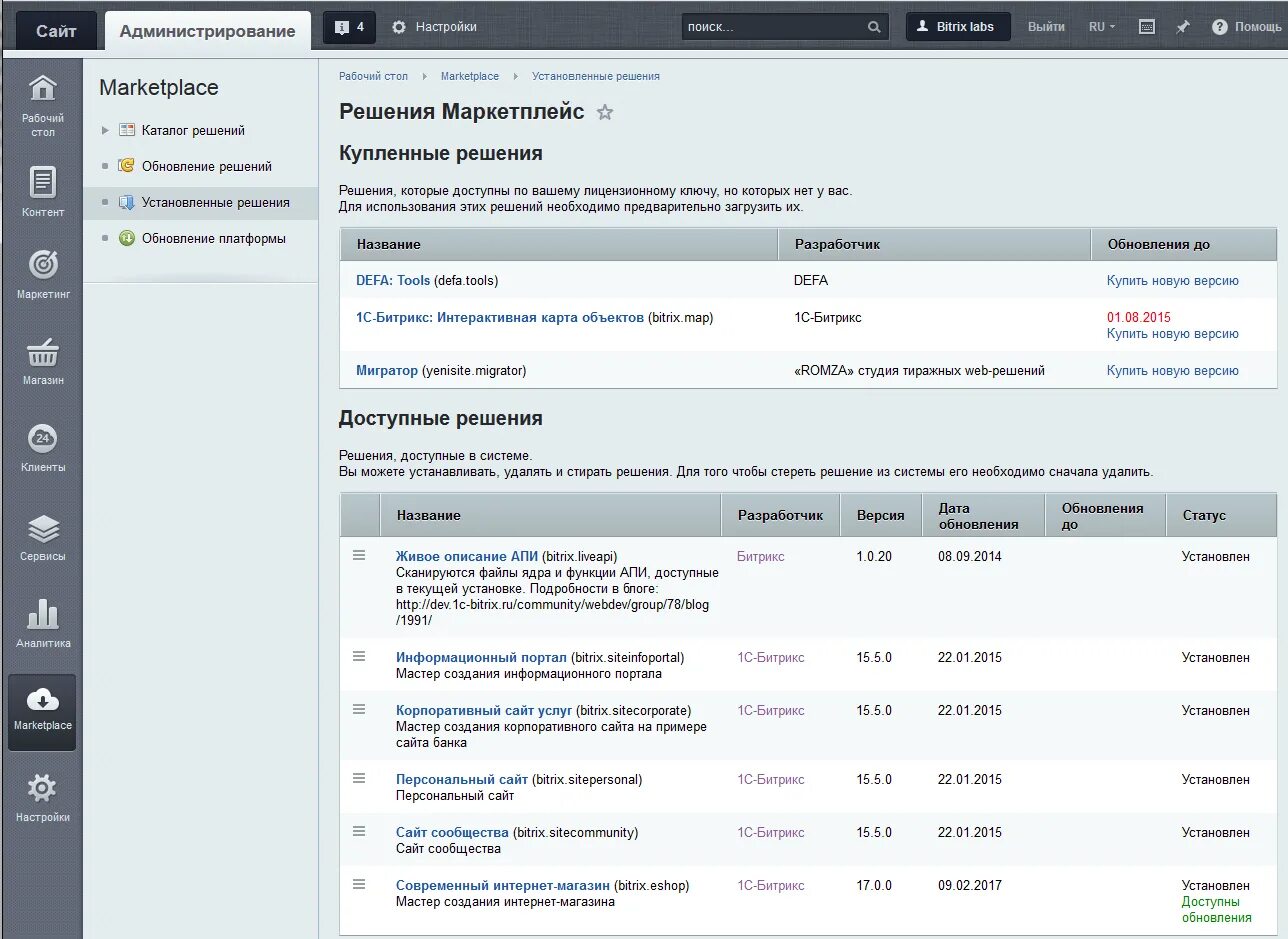Open row menu for Современный интернет-магазин
This screenshot has height=939, width=1288.
[359, 884]
